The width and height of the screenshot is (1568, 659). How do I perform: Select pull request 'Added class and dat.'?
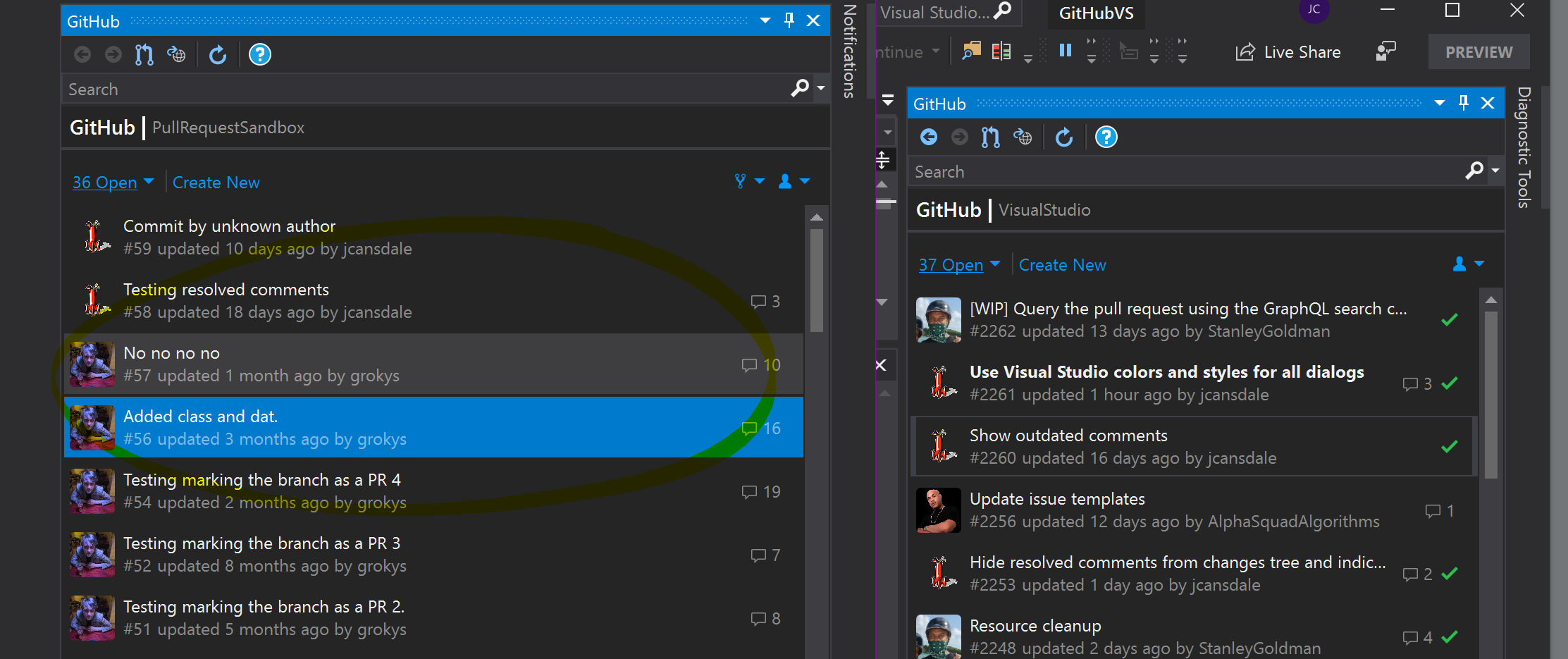coord(433,428)
